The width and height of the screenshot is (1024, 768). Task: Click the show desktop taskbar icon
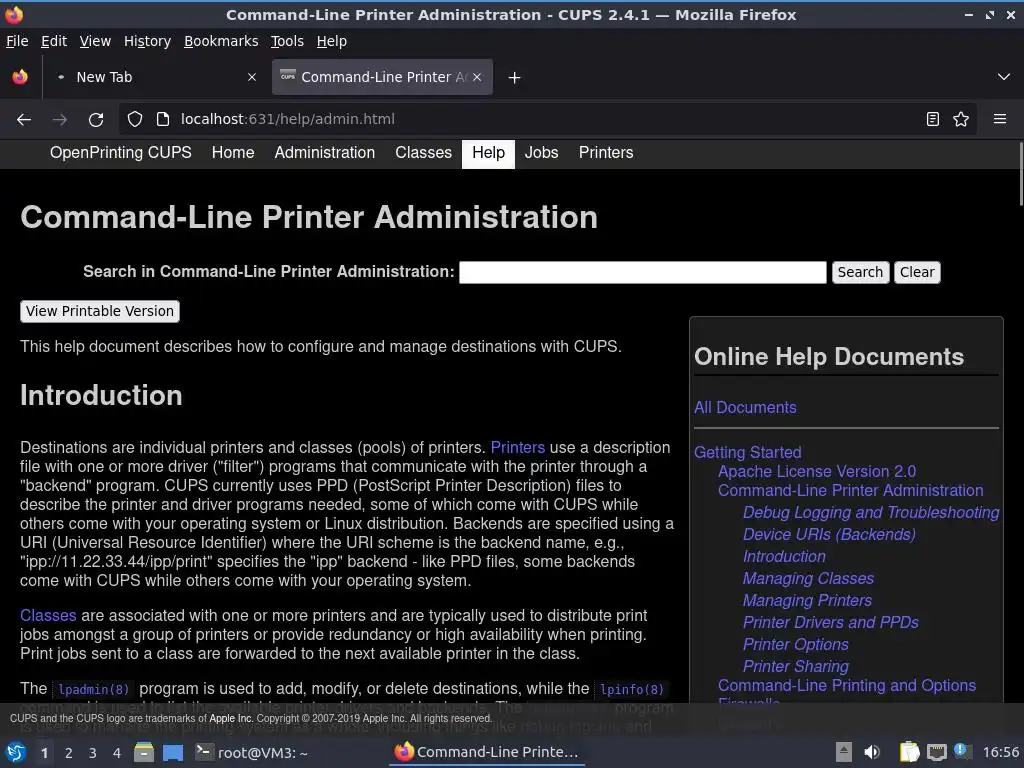(173, 752)
